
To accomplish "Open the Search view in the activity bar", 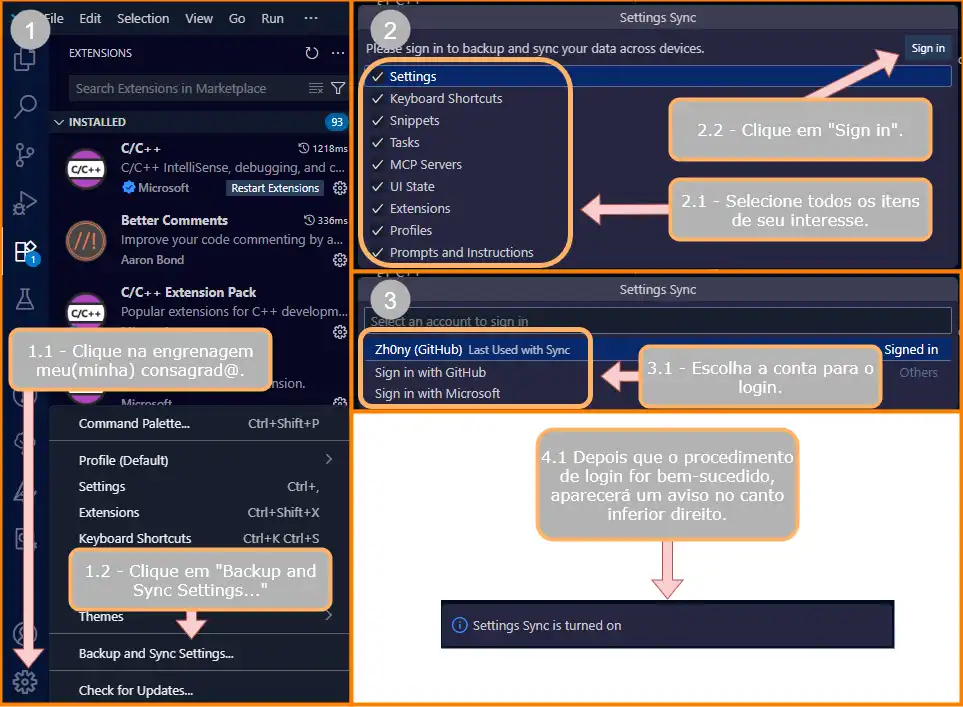I will (x=25, y=107).
